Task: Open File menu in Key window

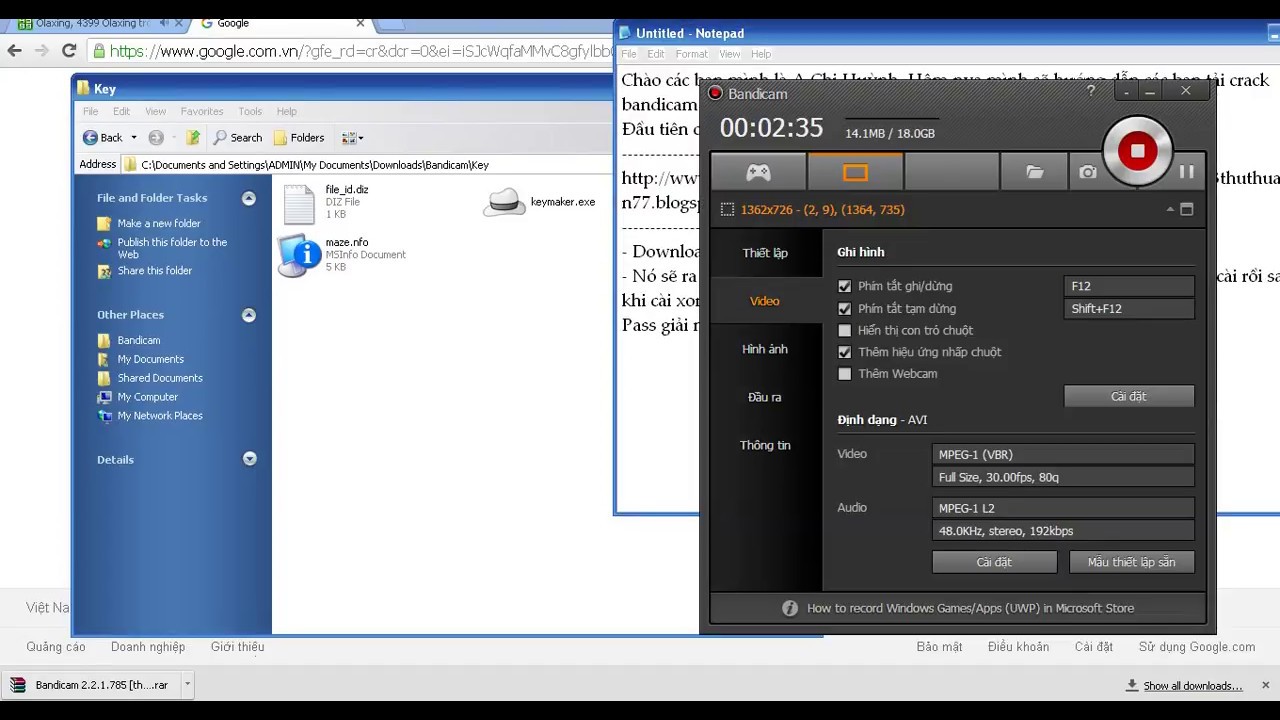Action: tap(90, 111)
